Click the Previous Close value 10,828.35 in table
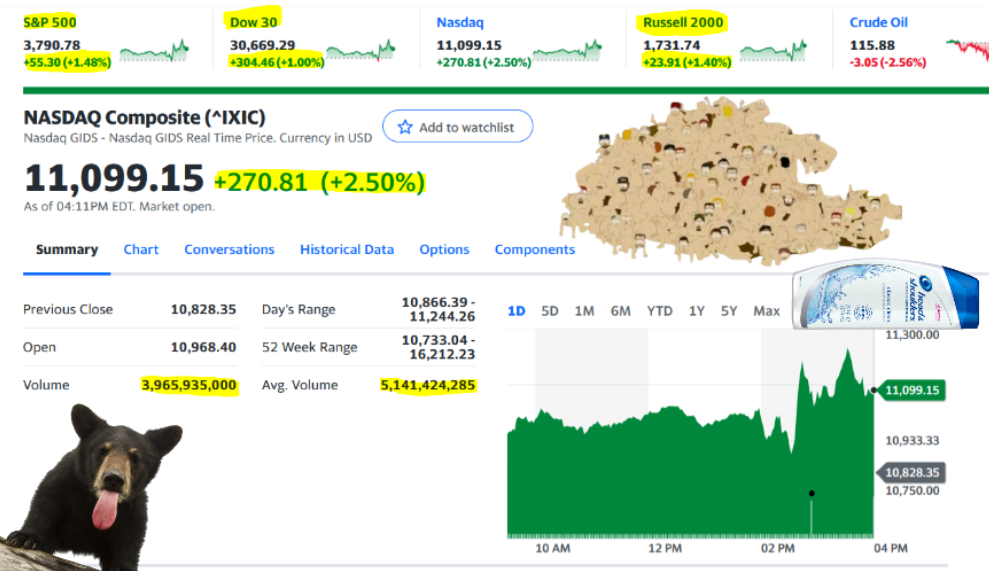 (x=203, y=309)
